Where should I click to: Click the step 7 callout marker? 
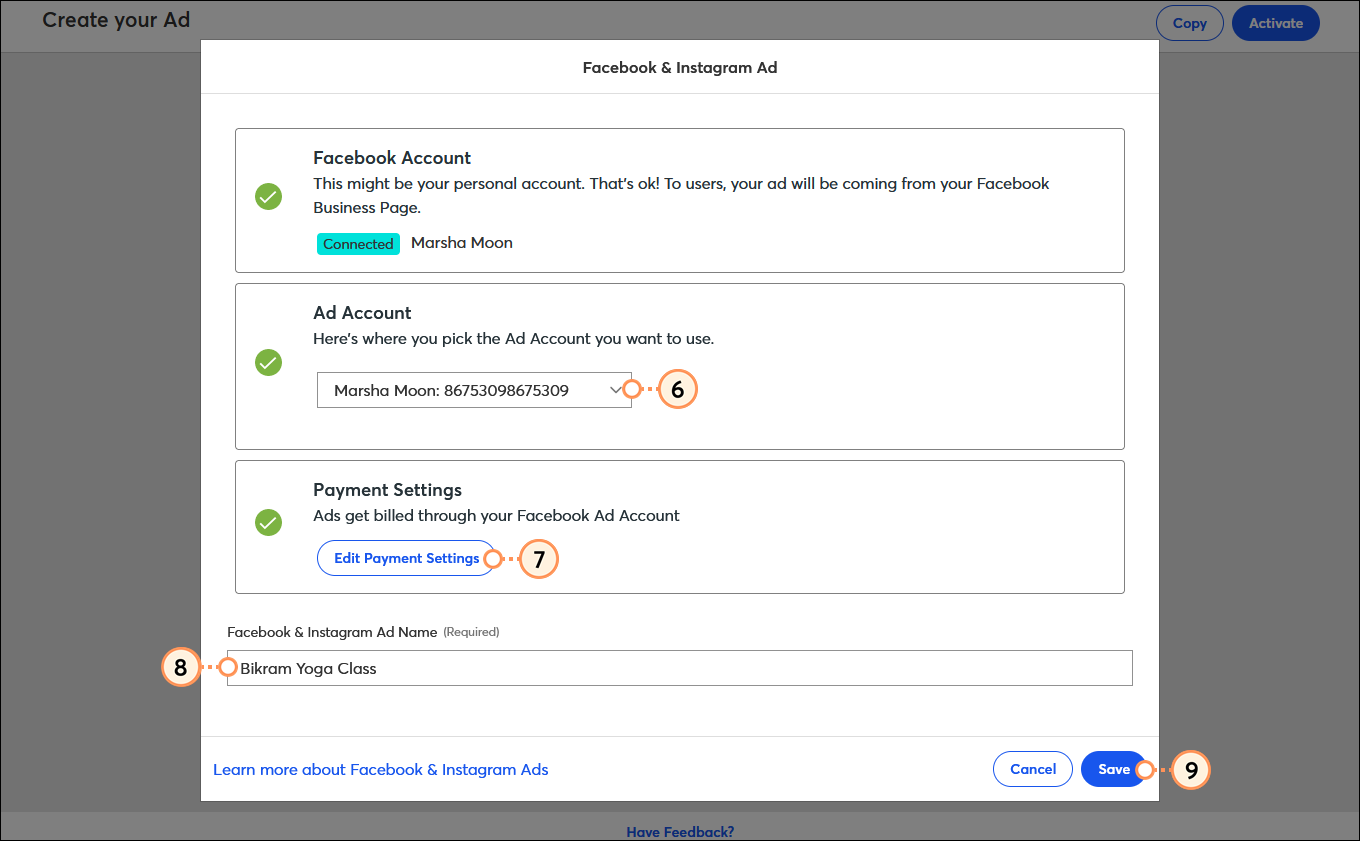click(x=539, y=559)
